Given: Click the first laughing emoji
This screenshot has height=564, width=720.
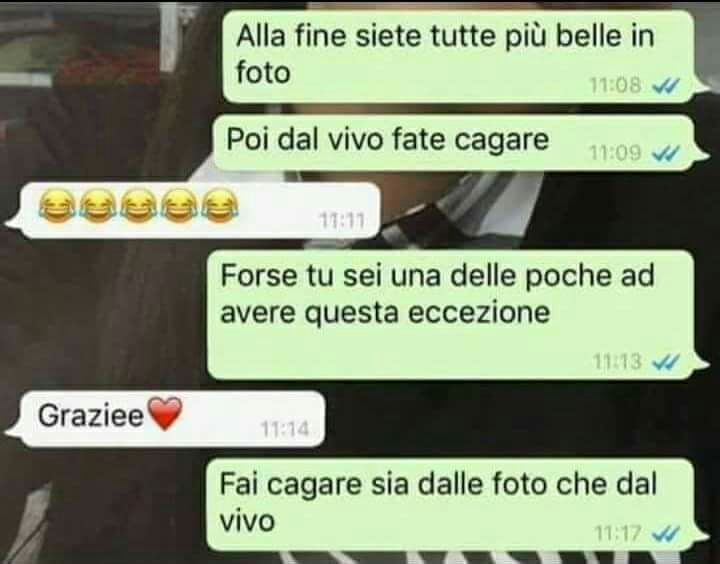Looking at the screenshot, I should pos(57,207).
